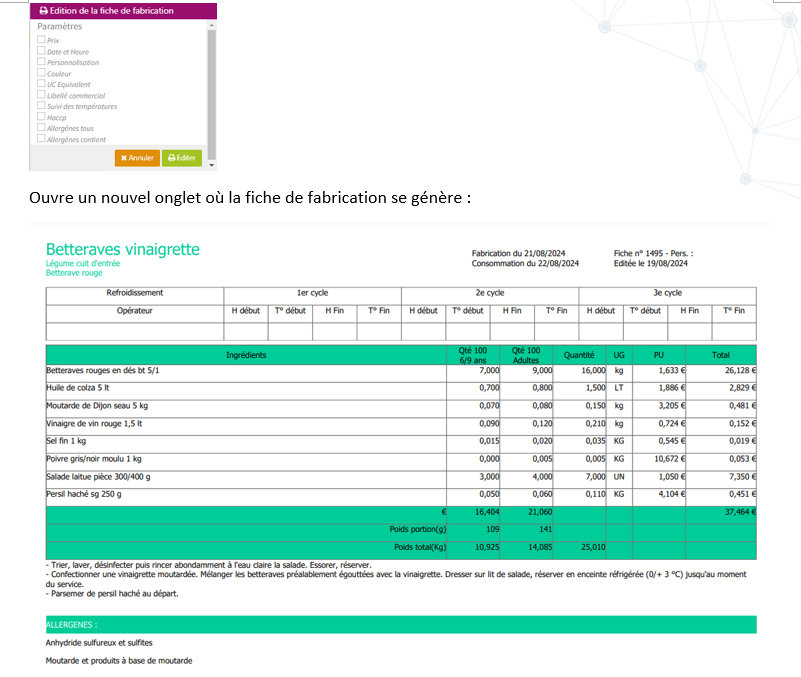Click the Refroidissement header cell
Viewport: 801px width, 677px height.
point(135,296)
